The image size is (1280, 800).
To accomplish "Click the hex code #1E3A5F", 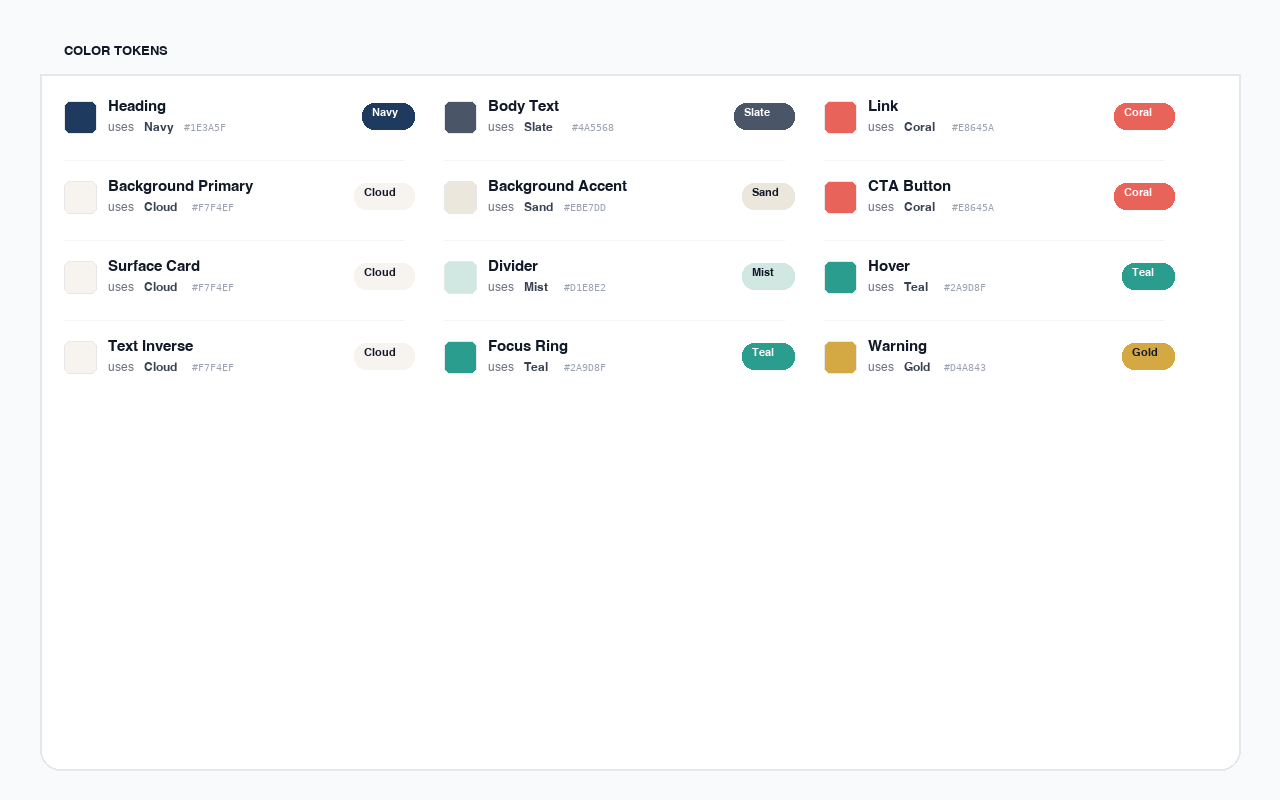I will (204, 127).
